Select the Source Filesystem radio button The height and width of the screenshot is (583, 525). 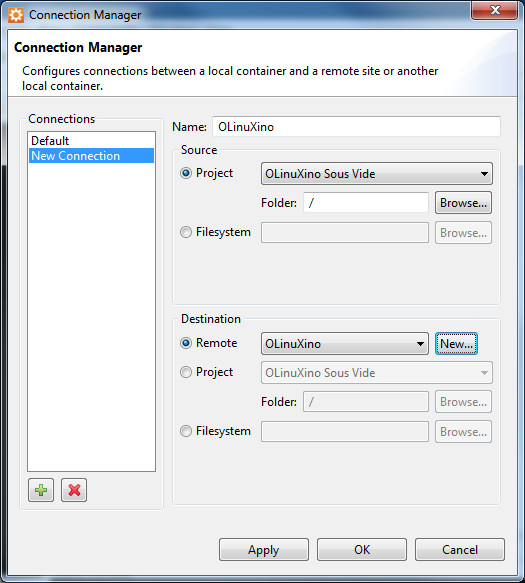186,232
